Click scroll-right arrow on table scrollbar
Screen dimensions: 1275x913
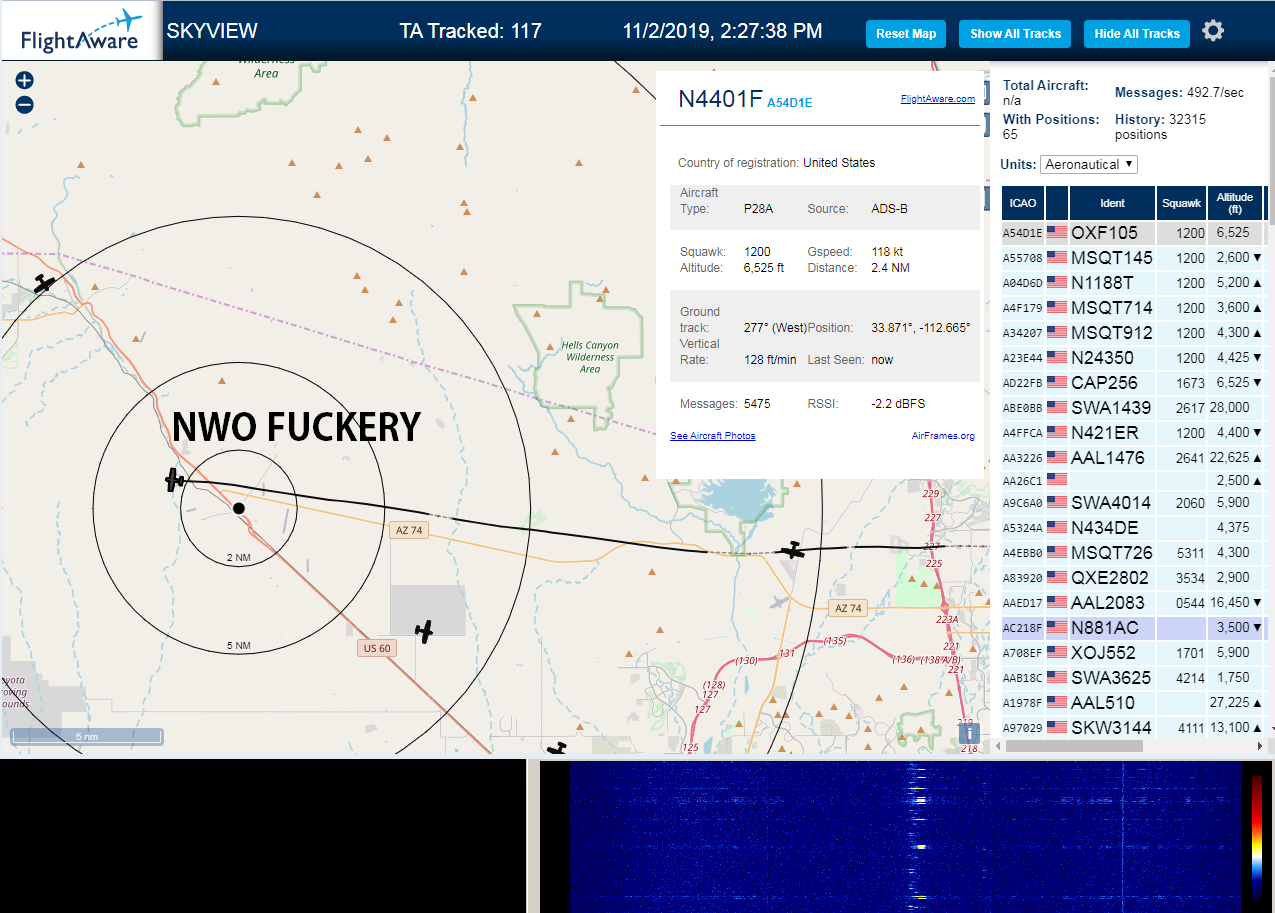tap(1259, 746)
